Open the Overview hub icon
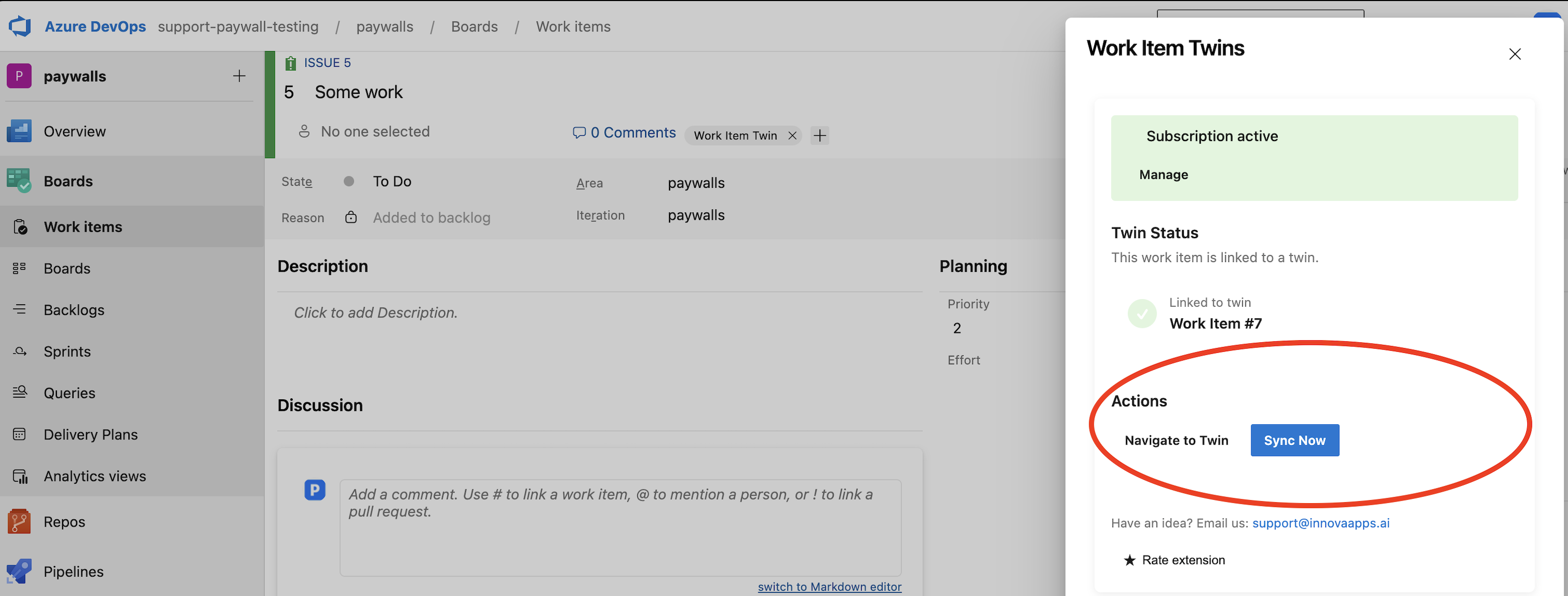The width and height of the screenshot is (1568, 596). click(19, 132)
